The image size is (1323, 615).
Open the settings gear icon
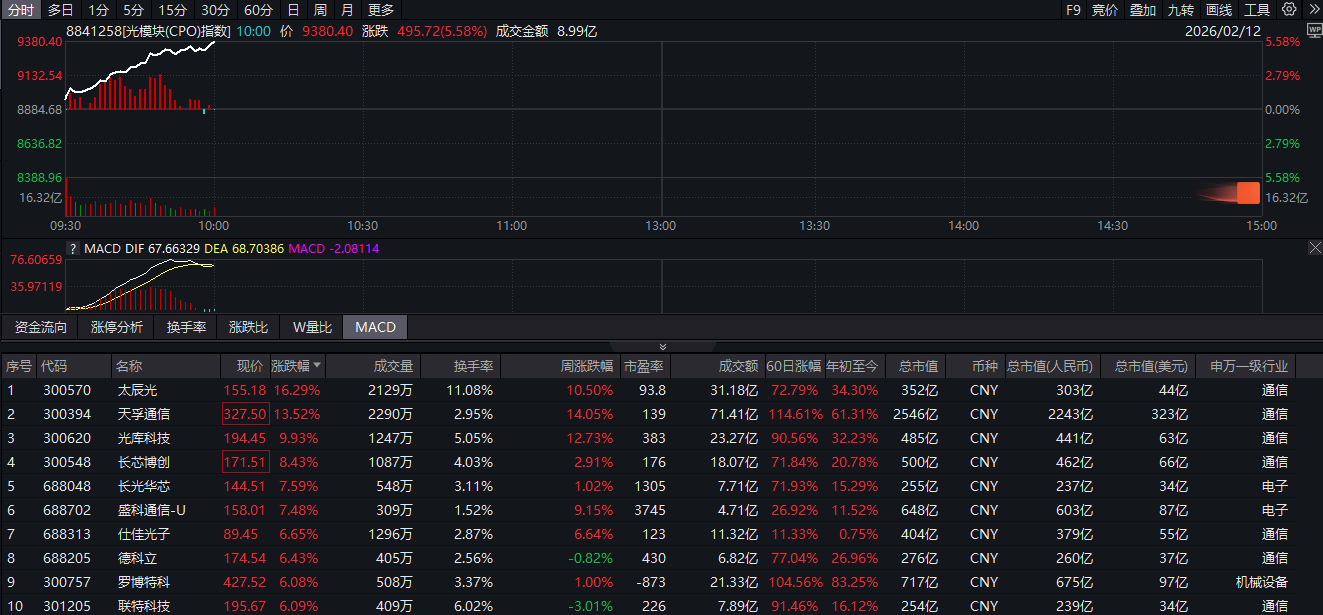pos(1289,10)
